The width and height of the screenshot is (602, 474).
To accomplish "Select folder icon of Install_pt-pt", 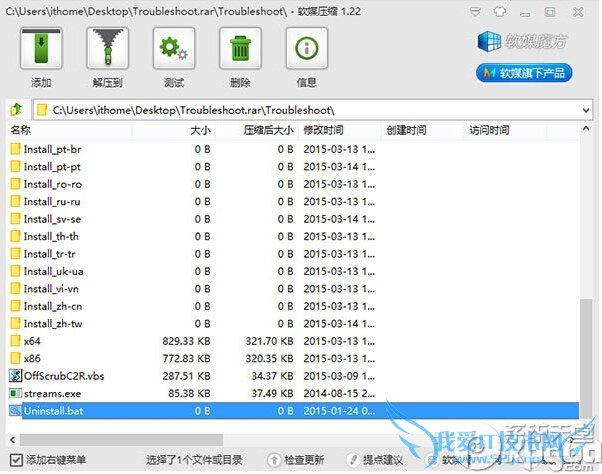I will (15, 166).
